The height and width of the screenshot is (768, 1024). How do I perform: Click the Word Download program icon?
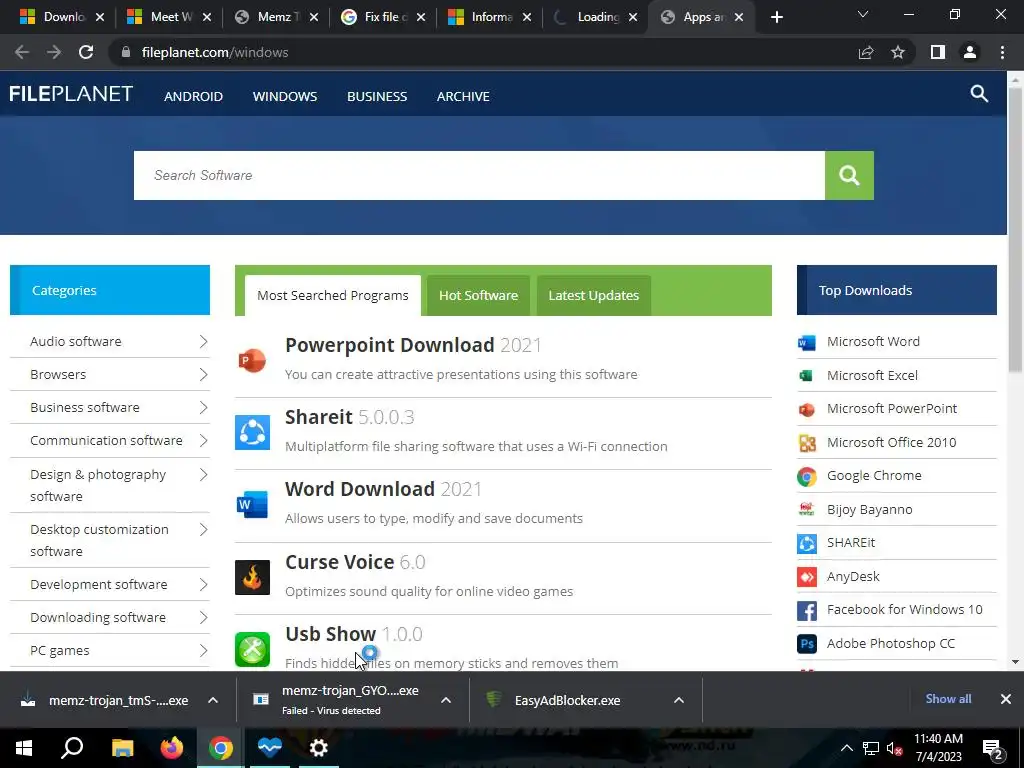coord(252,504)
